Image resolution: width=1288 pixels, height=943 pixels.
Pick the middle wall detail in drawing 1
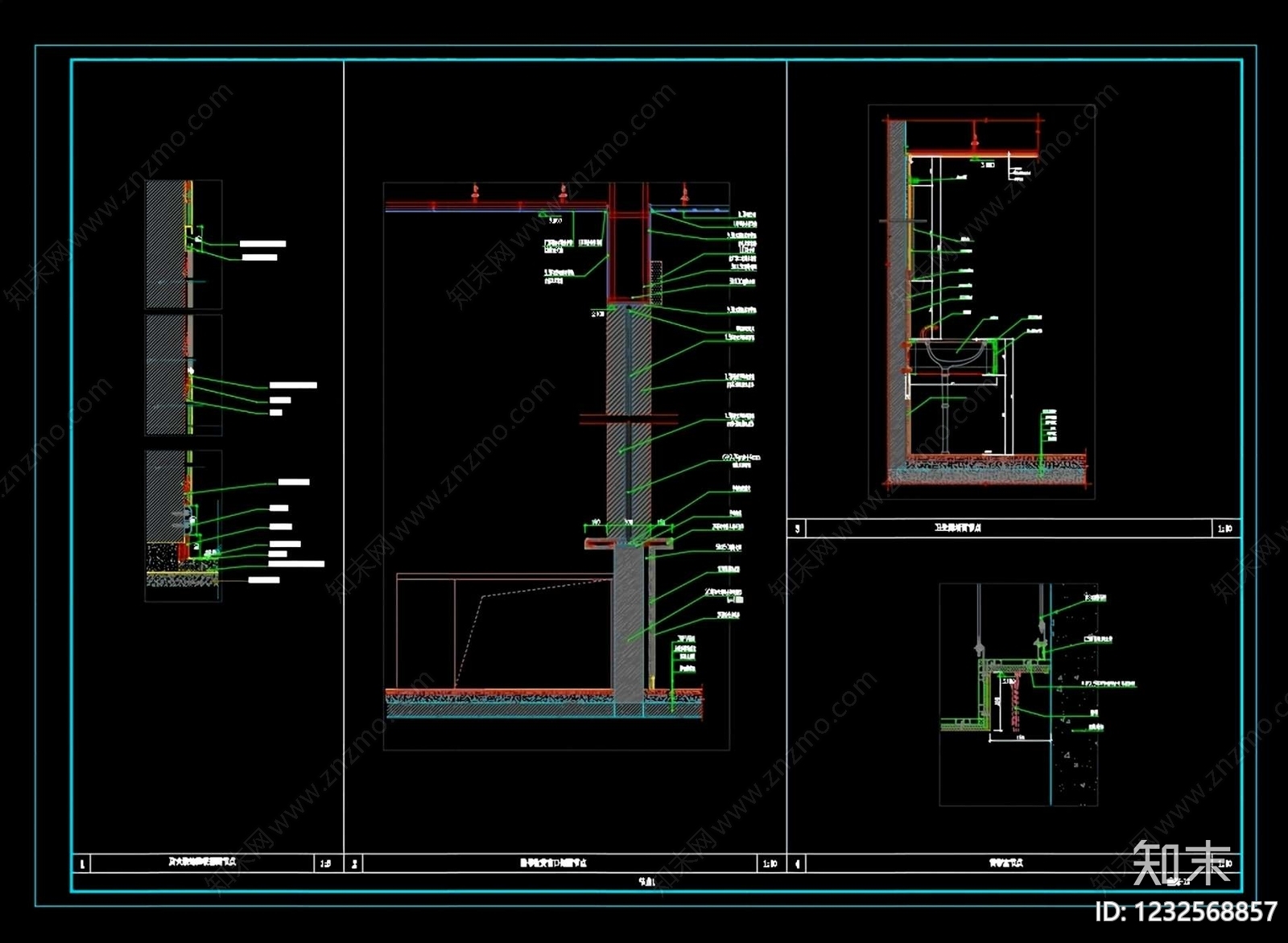pyautogui.click(x=184, y=375)
